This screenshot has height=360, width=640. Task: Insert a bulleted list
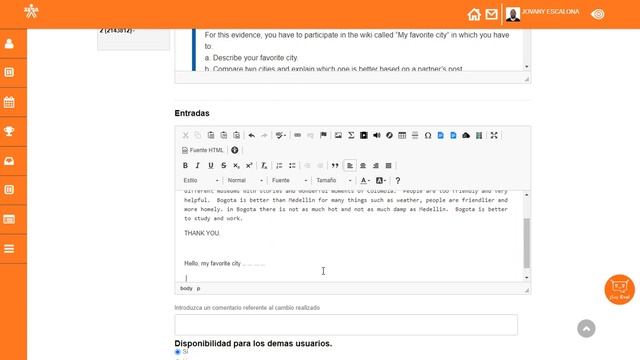[292, 165]
